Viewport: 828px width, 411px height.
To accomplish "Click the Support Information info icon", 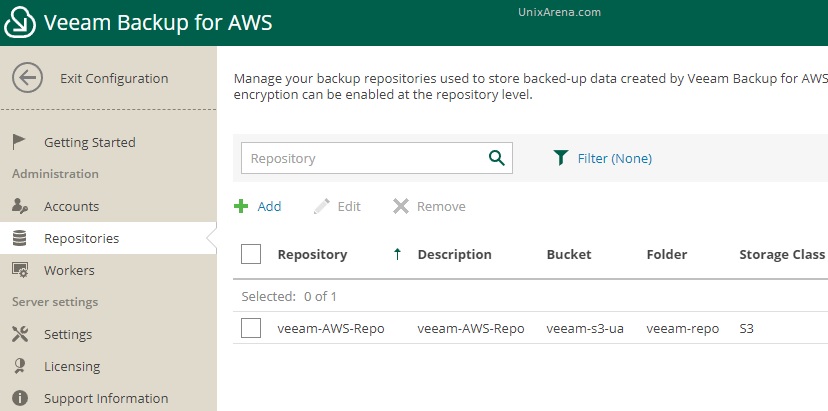I will tap(20, 398).
